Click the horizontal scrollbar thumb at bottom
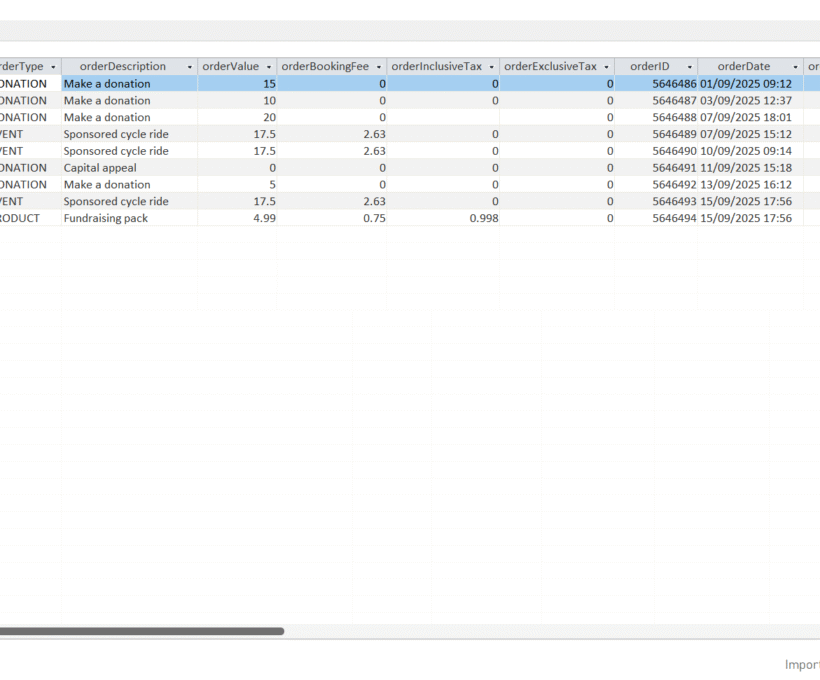Image resolution: width=820 pixels, height=680 pixels. (x=140, y=631)
